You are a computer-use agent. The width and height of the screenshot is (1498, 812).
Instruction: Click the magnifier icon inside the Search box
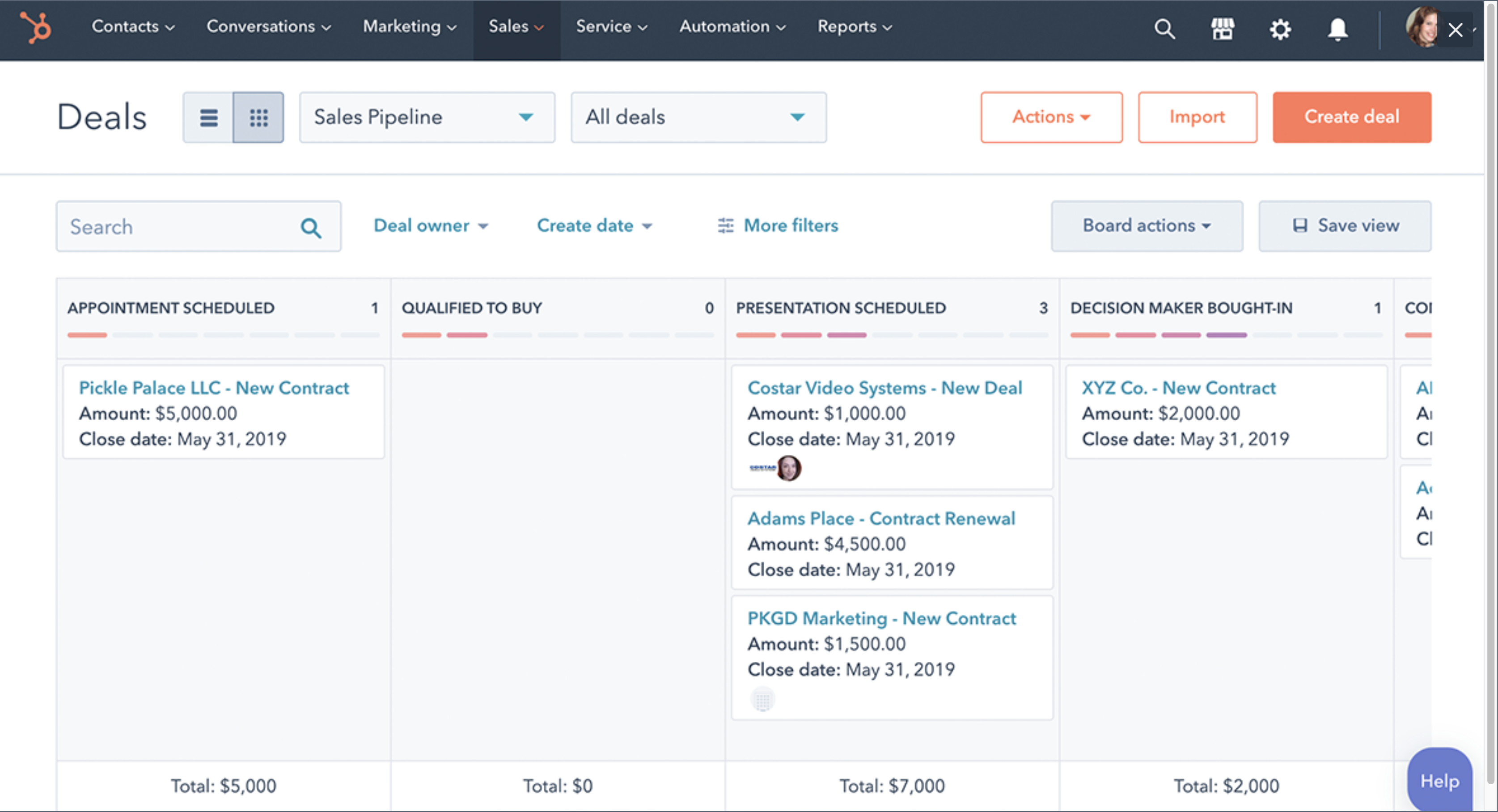pos(311,228)
